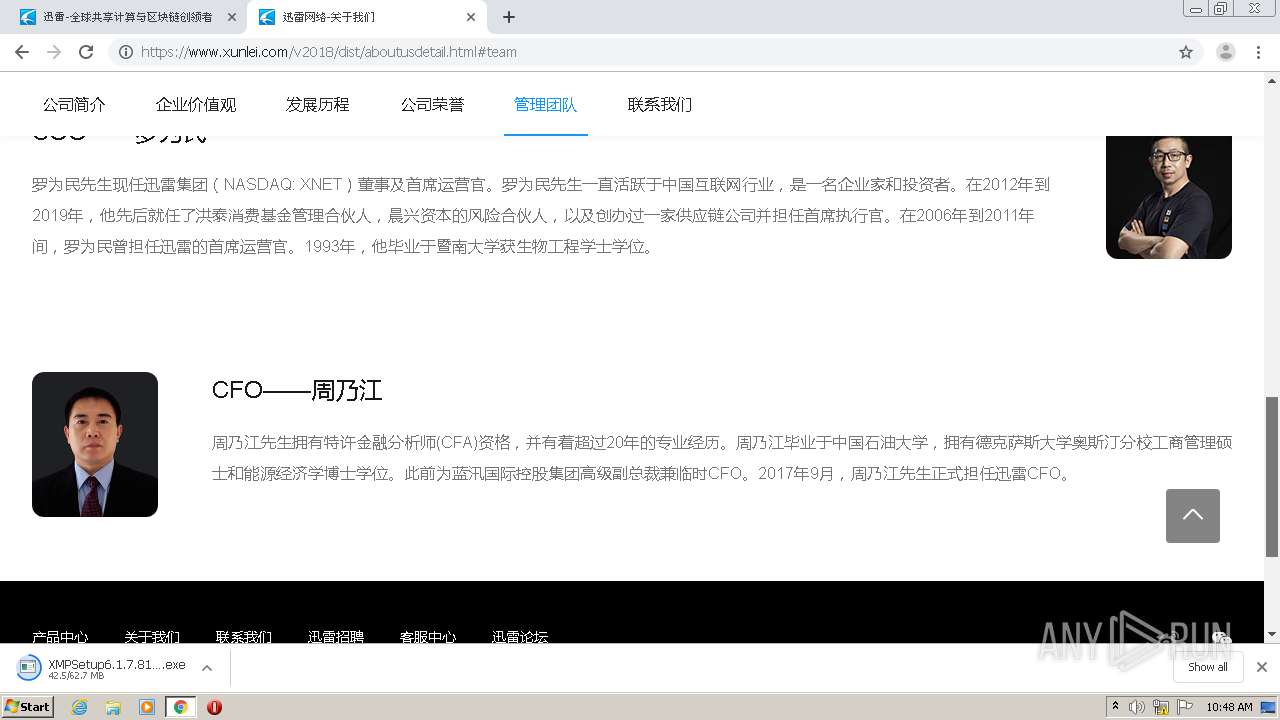The image size is (1280, 720).
Task: Click footer link 迅雷论坛
Action: click(520, 636)
